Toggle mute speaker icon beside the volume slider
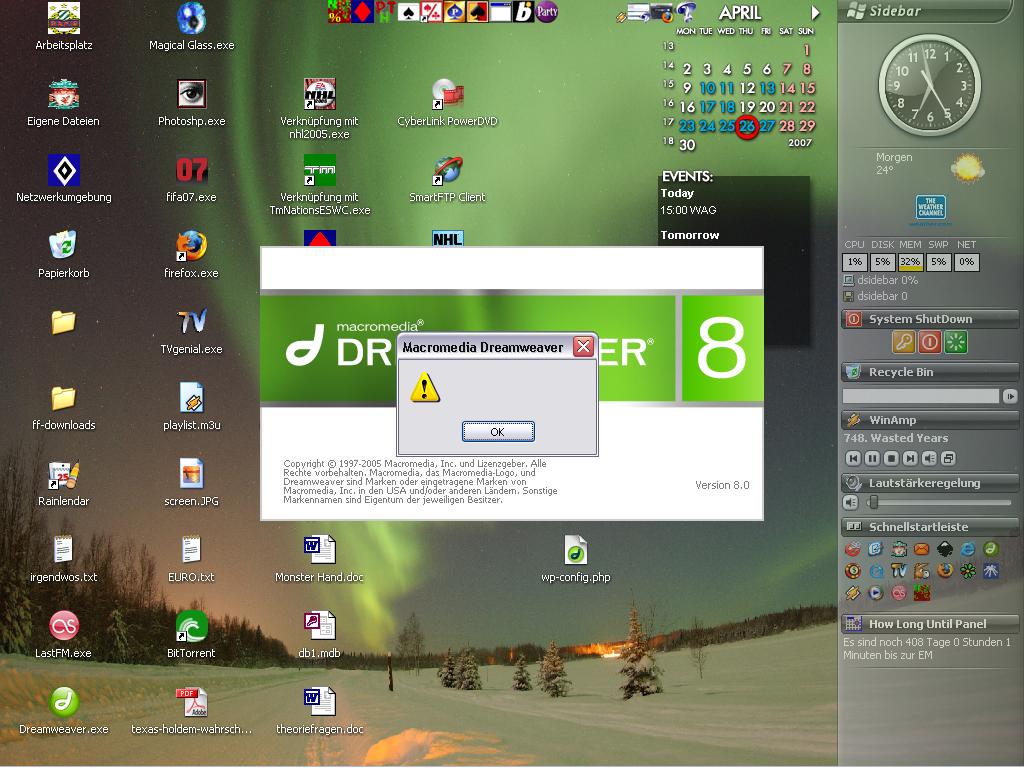The height and width of the screenshot is (768, 1024). click(x=850, y=502)
